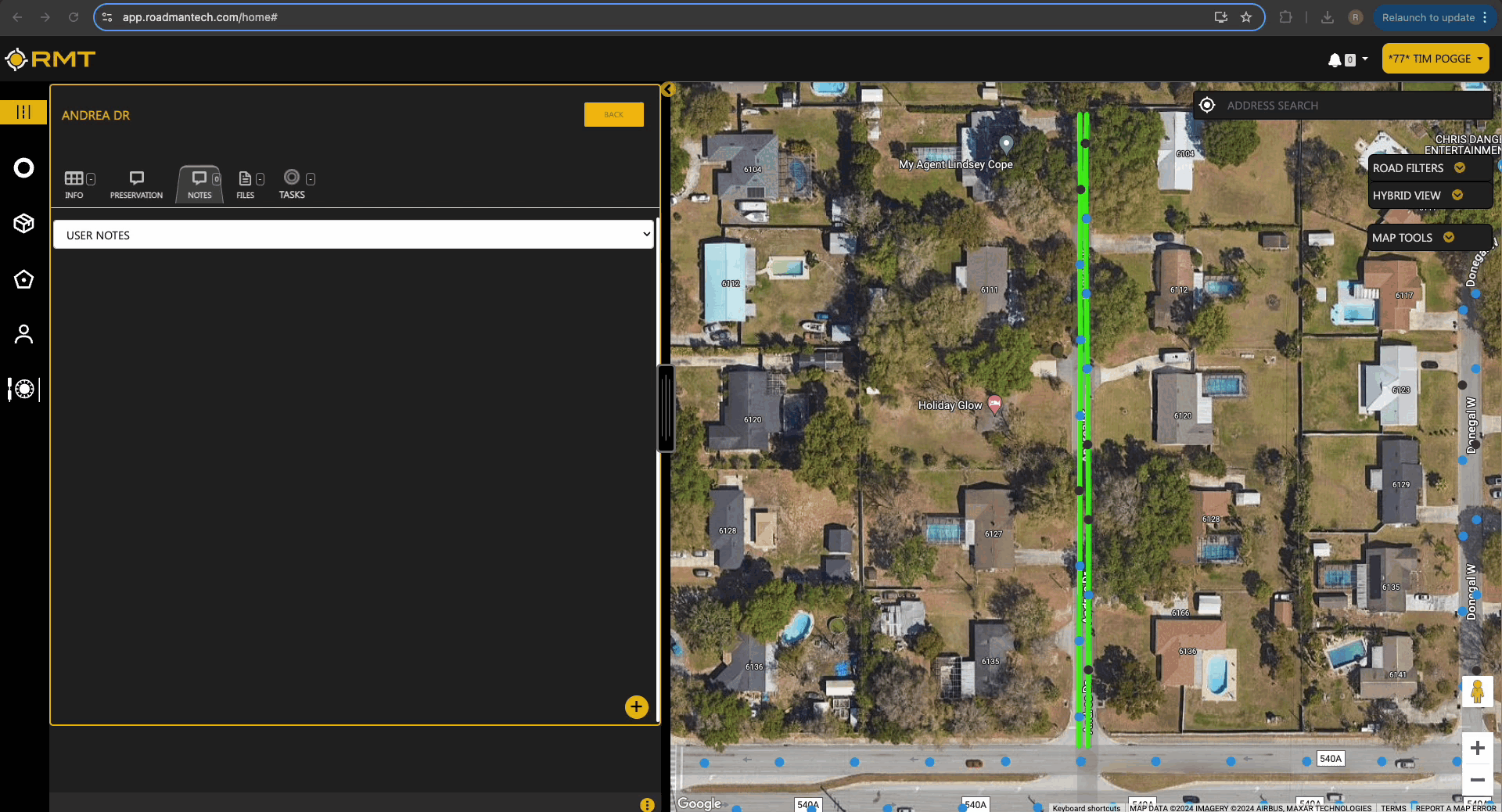Click the yellow add note plus button

coord(636,707)
